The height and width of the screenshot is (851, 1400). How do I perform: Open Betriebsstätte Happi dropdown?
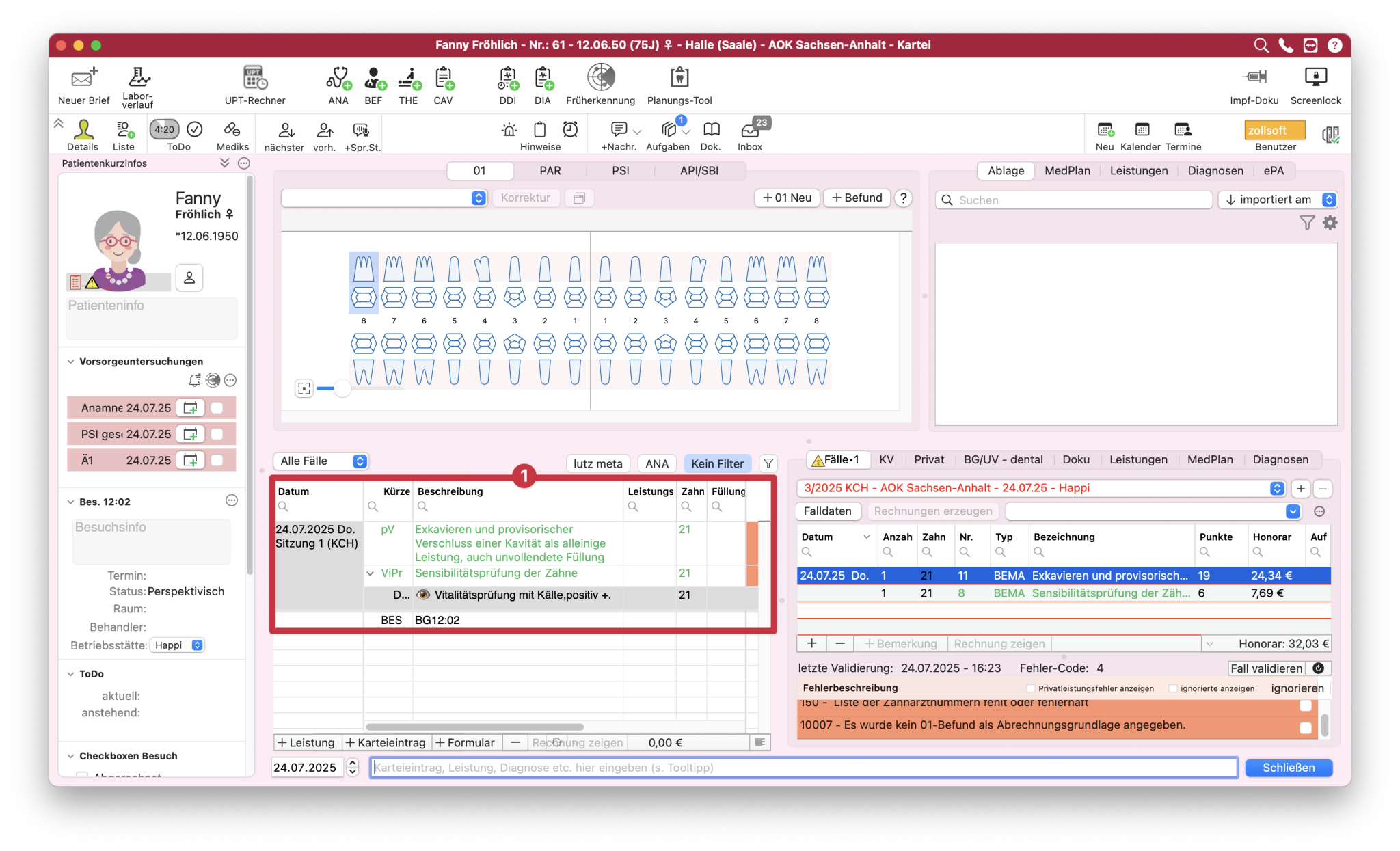(x=177, y=645)
